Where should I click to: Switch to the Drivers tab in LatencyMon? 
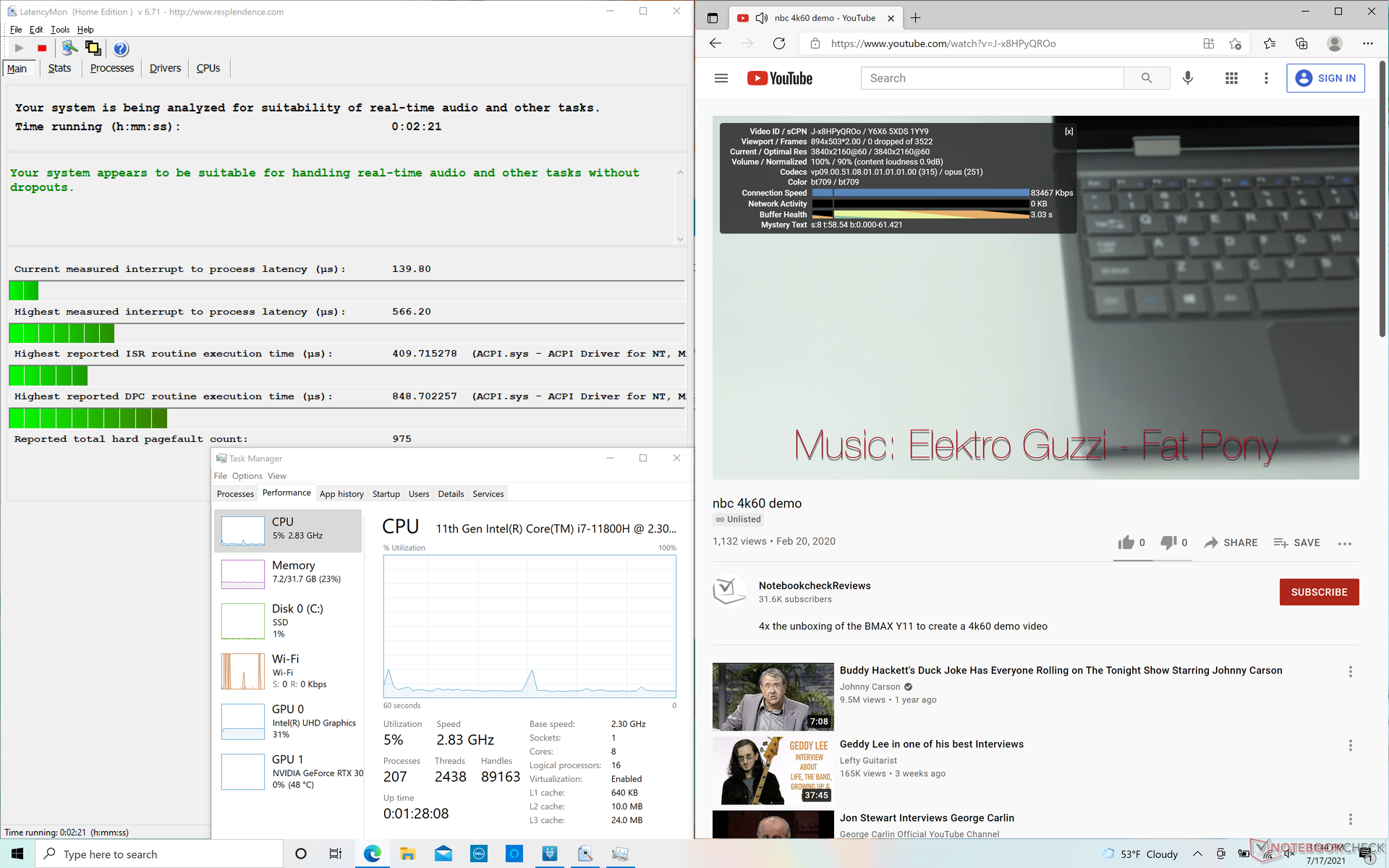165,68
